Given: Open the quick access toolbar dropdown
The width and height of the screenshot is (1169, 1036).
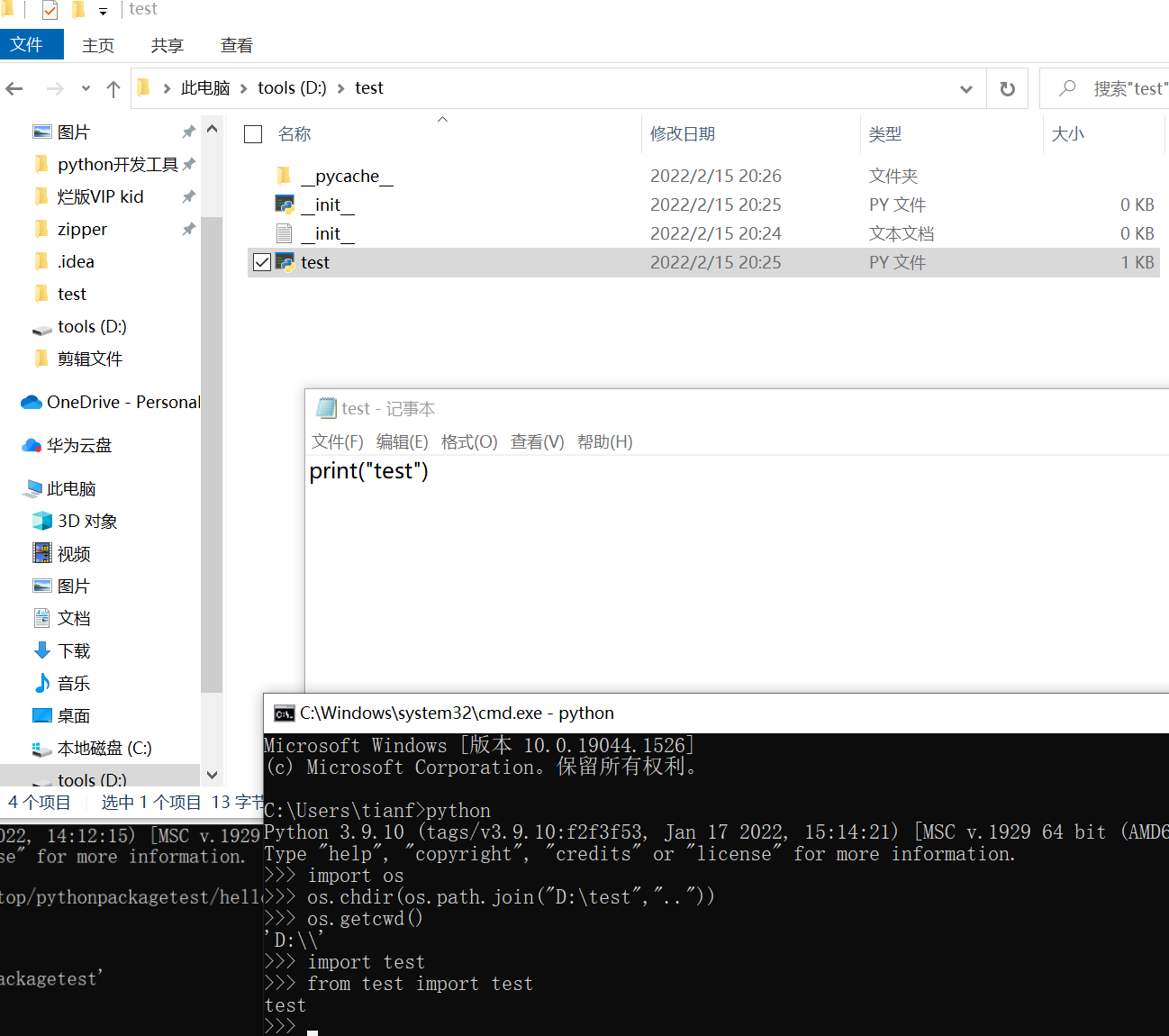Looking at the screenshot, I should tap(103, 12).
